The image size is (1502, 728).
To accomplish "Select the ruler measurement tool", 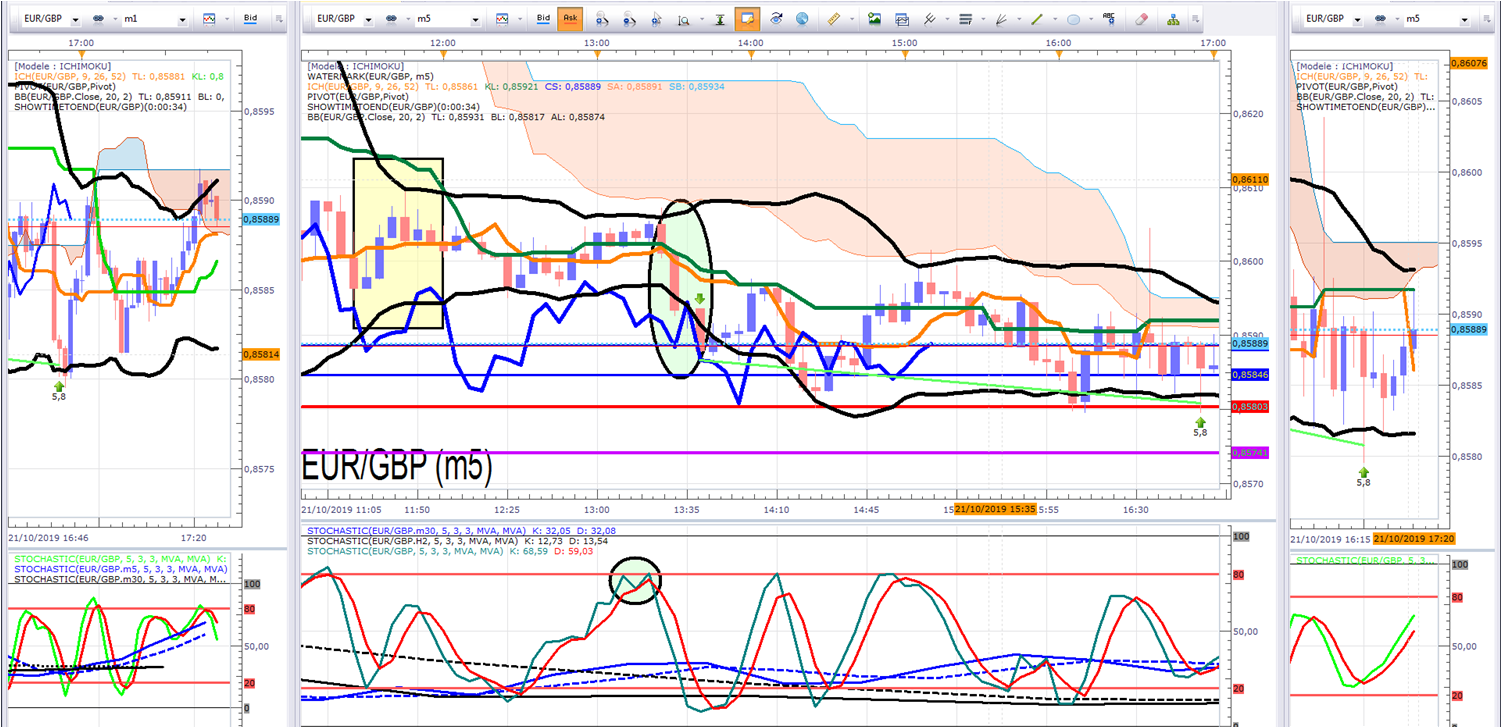I will pyautogui.click(x=836, y=19).
